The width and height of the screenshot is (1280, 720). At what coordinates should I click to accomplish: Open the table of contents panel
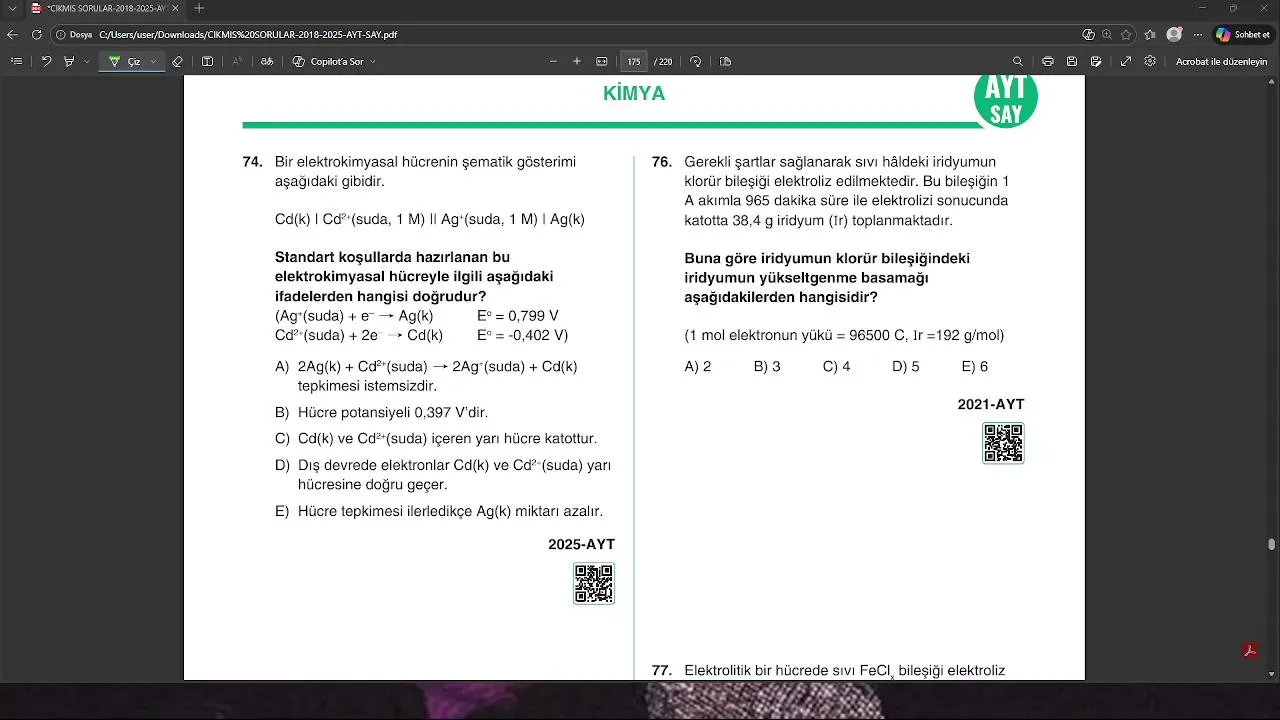[x=16, y=61]
